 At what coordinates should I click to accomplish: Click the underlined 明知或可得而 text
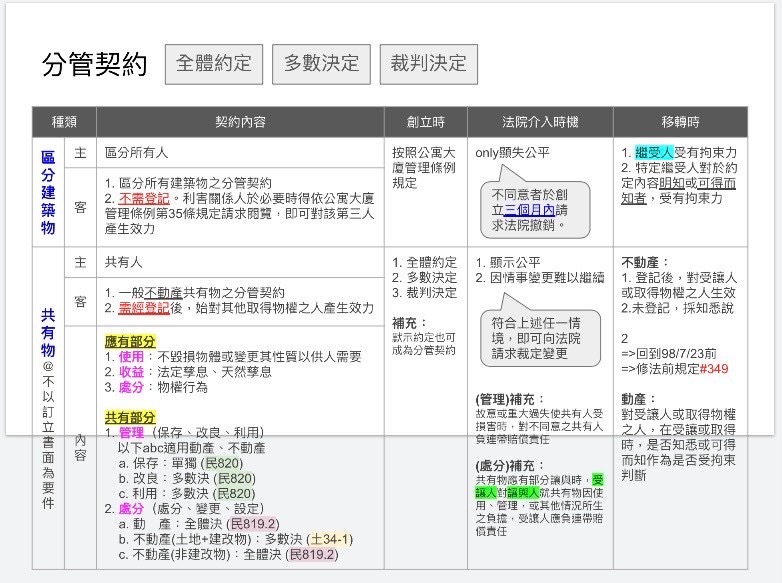point(698,183)
